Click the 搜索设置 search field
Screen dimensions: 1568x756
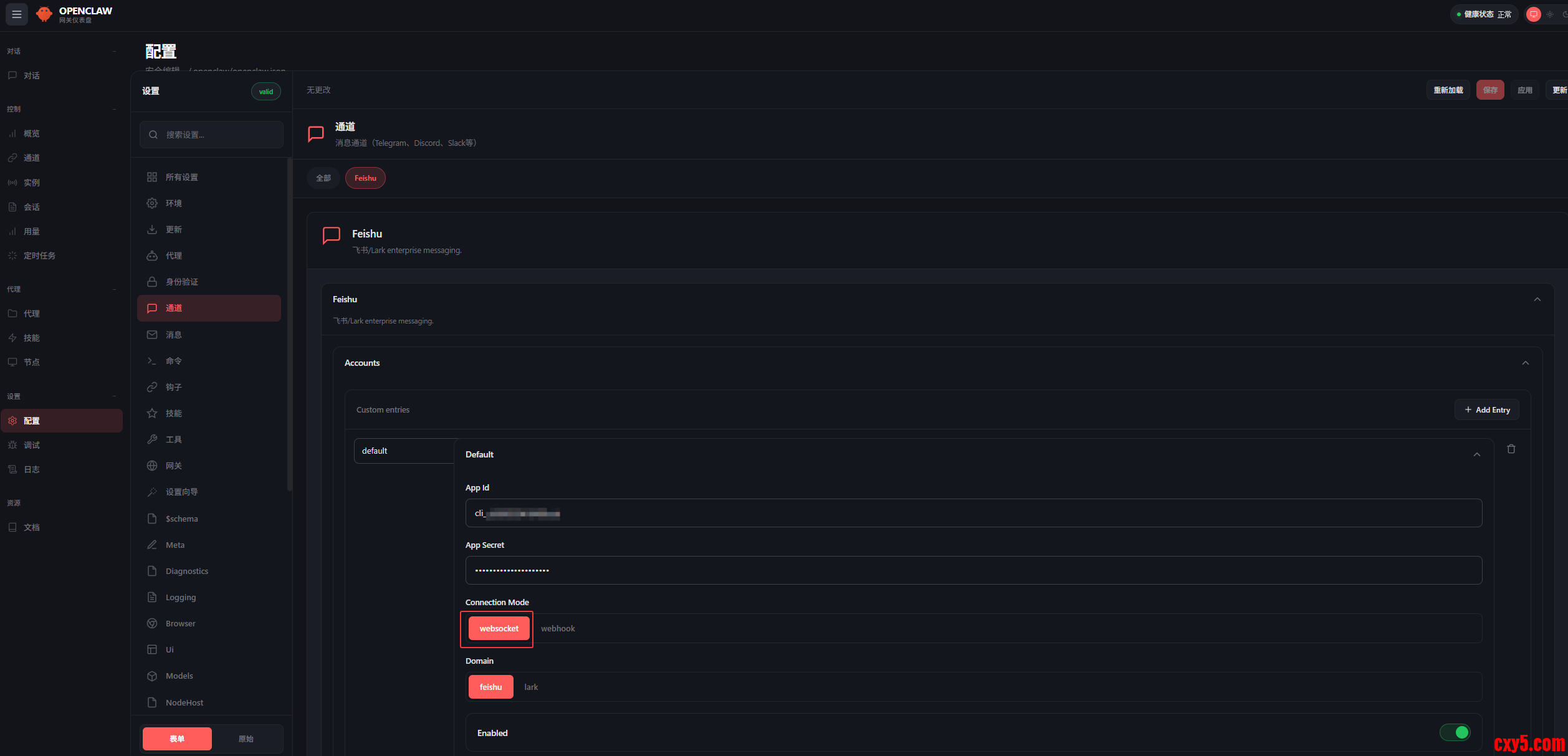pos(212,135)
